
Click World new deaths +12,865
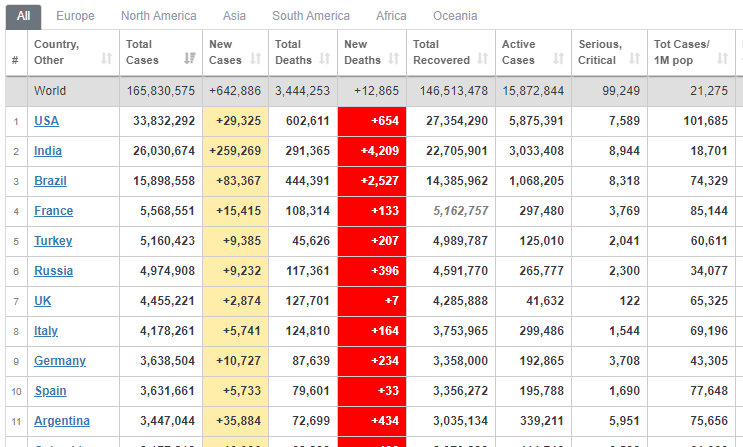coord(377,91)
